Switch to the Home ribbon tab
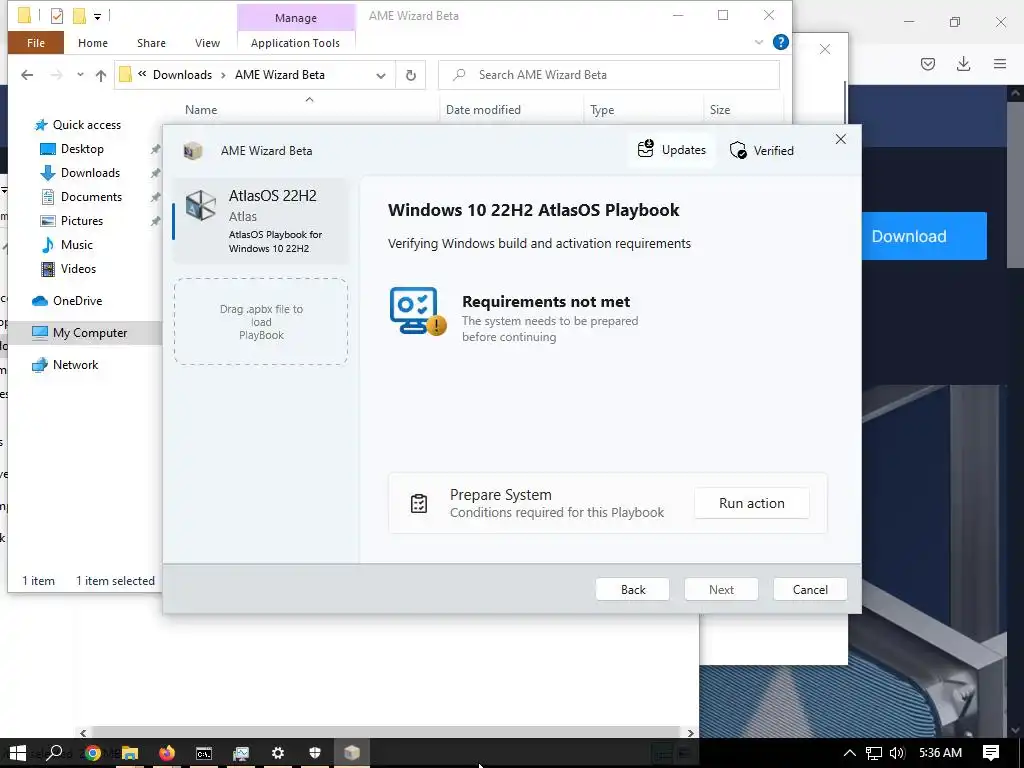Image resolution: width=1024 pixels, height=768 pixels. point(93,43)
